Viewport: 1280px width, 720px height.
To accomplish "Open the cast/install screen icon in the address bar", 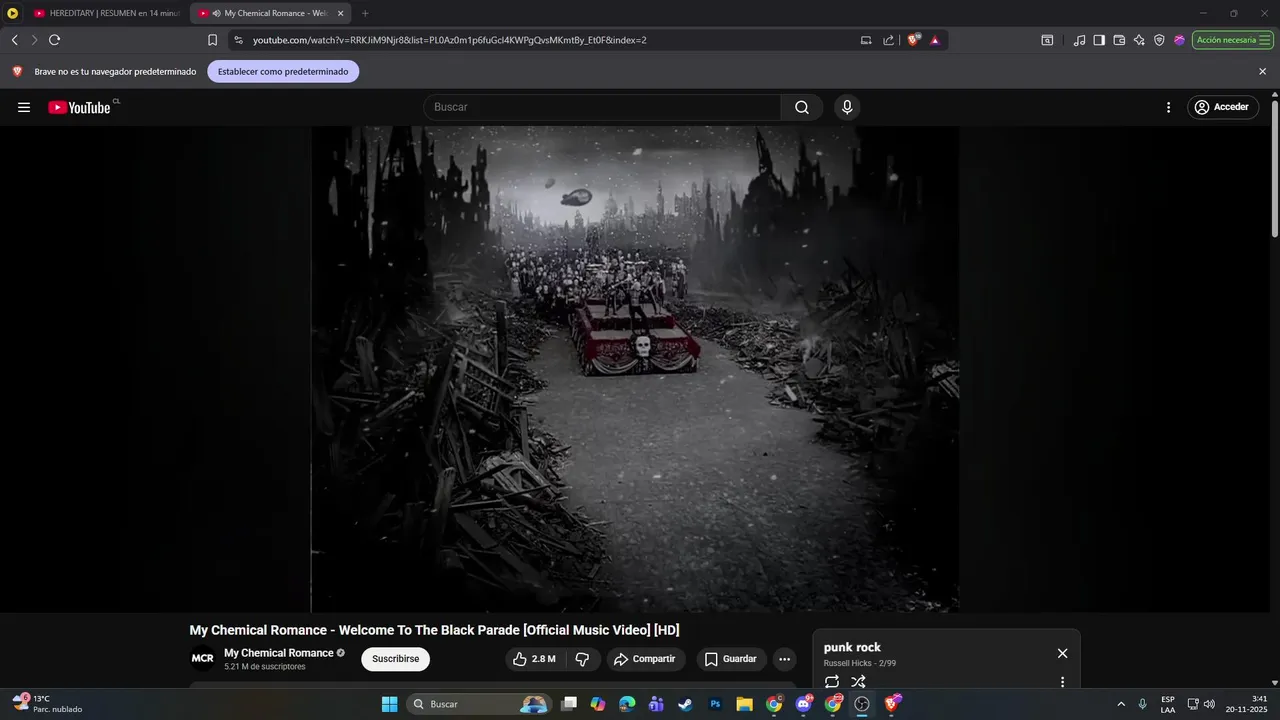I will tap(866, 40).
